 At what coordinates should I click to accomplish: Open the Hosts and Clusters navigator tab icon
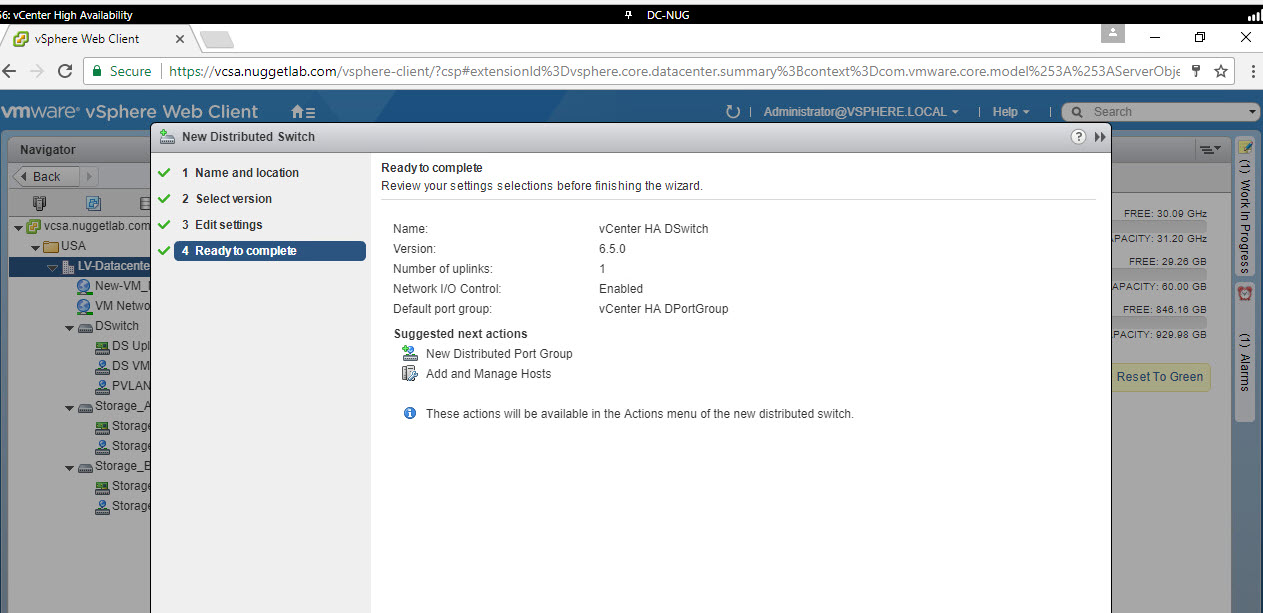click(40, 203)
